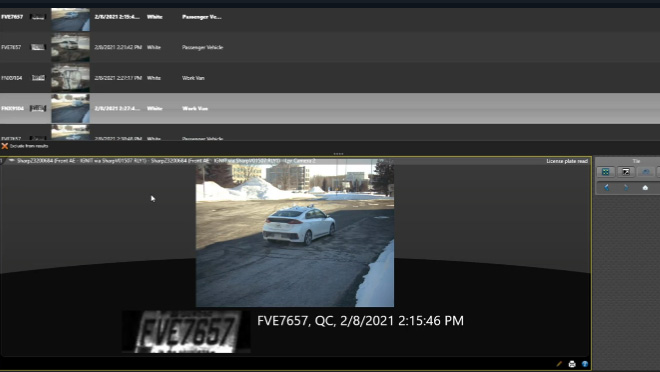Click the blue globe icon in Tile panel
This screenshot has height=372, width=660.
pos(646,172)
